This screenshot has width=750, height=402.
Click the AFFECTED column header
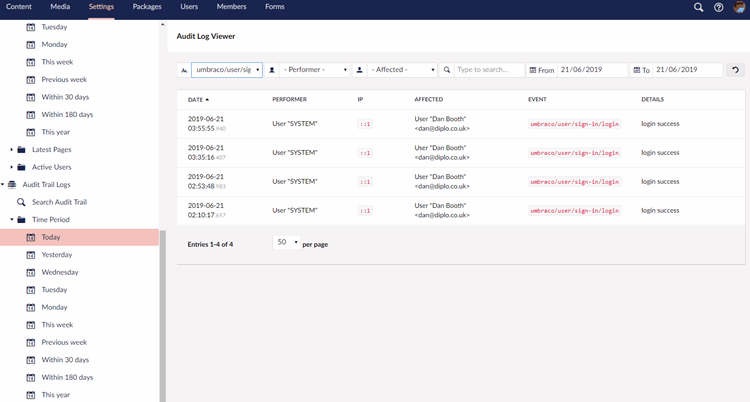point(429,100)
